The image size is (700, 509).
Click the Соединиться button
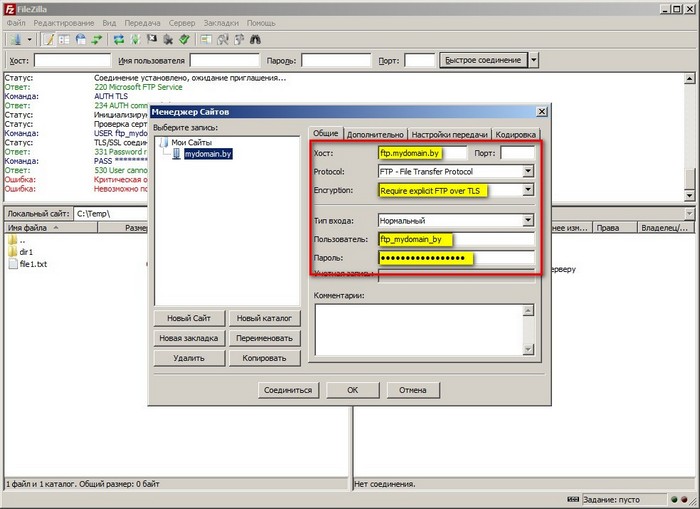point(288,390)
